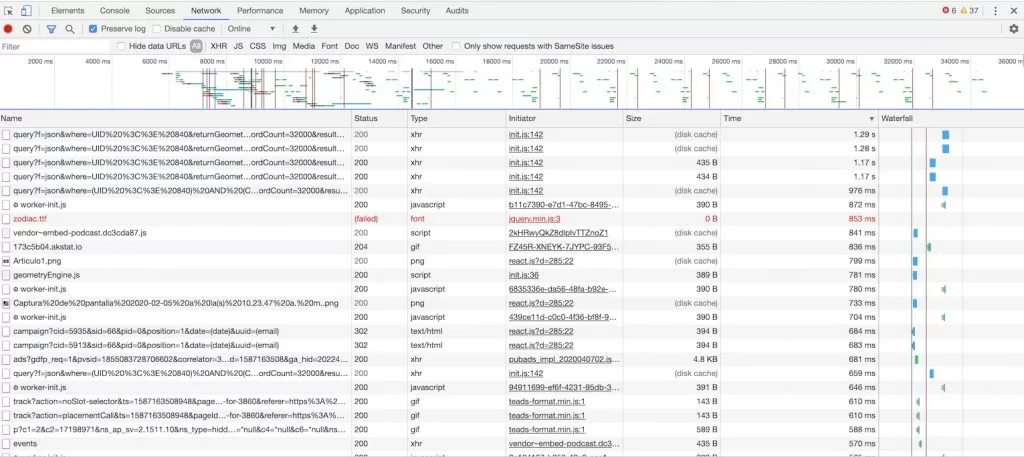Image resolution: width=1024 pixels, height=457 pixels.
Task: Click in the Filter text field
Action: (56, 46)
